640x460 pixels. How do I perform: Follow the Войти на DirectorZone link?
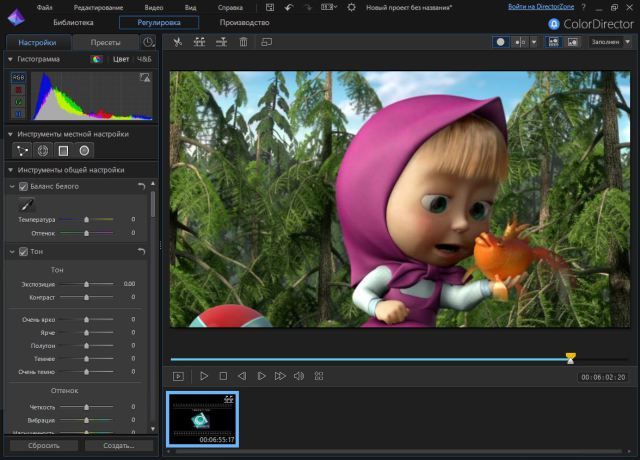click(541, 7)
